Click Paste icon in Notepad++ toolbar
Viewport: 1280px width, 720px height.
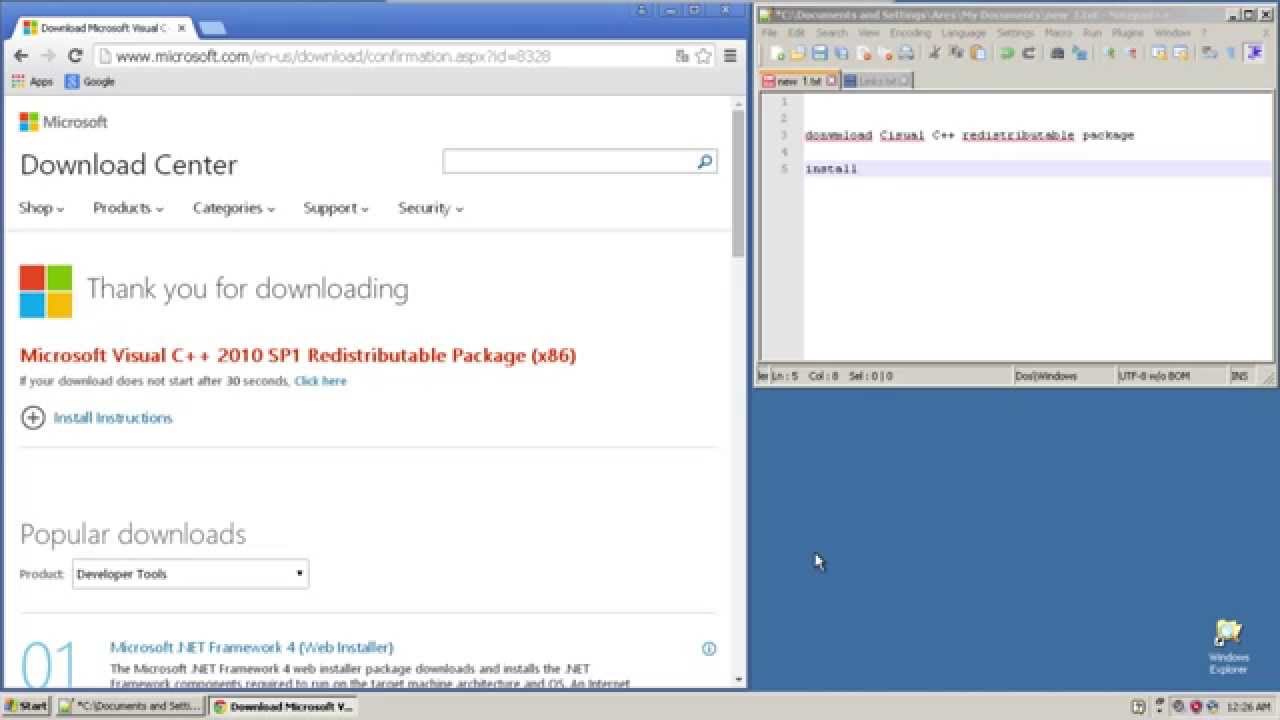(978, 53)
